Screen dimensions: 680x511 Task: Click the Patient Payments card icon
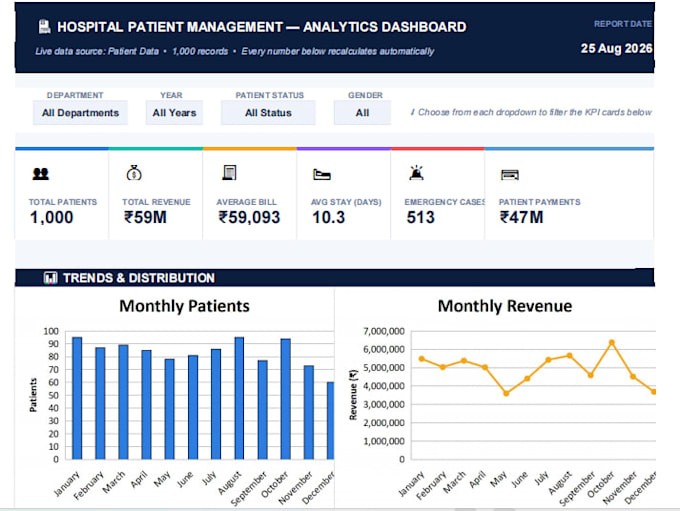[510, 175]
